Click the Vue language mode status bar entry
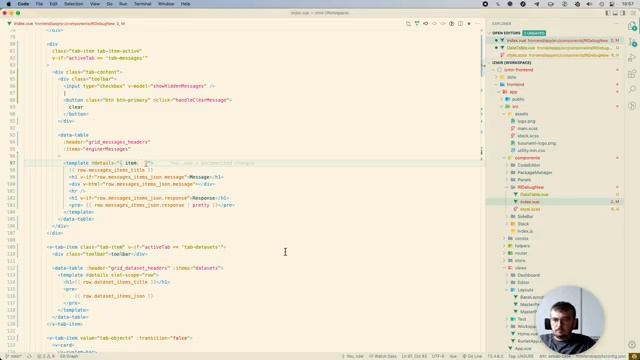 tap(453, 356)
